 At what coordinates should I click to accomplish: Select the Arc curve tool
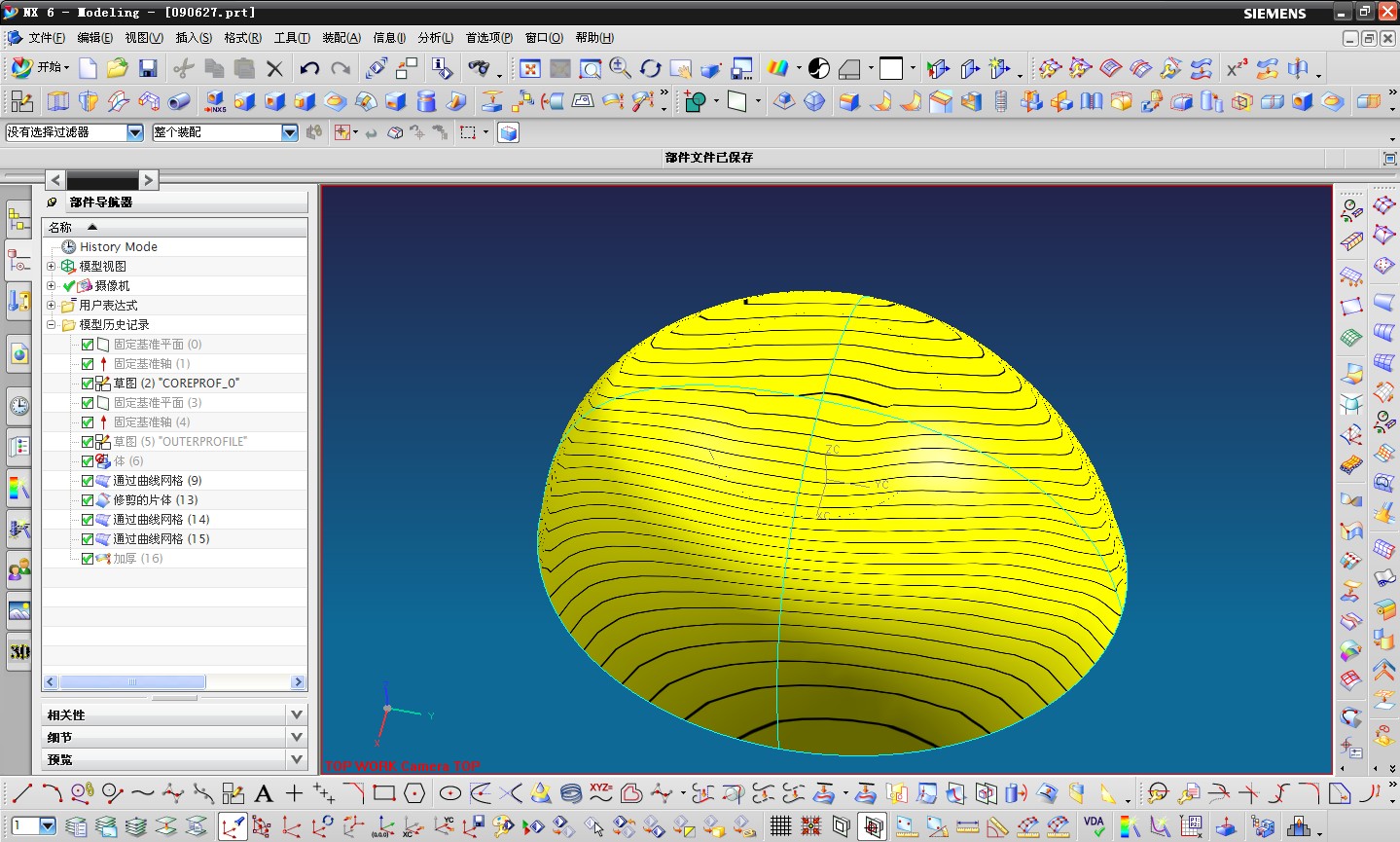(x=52, y=793)
